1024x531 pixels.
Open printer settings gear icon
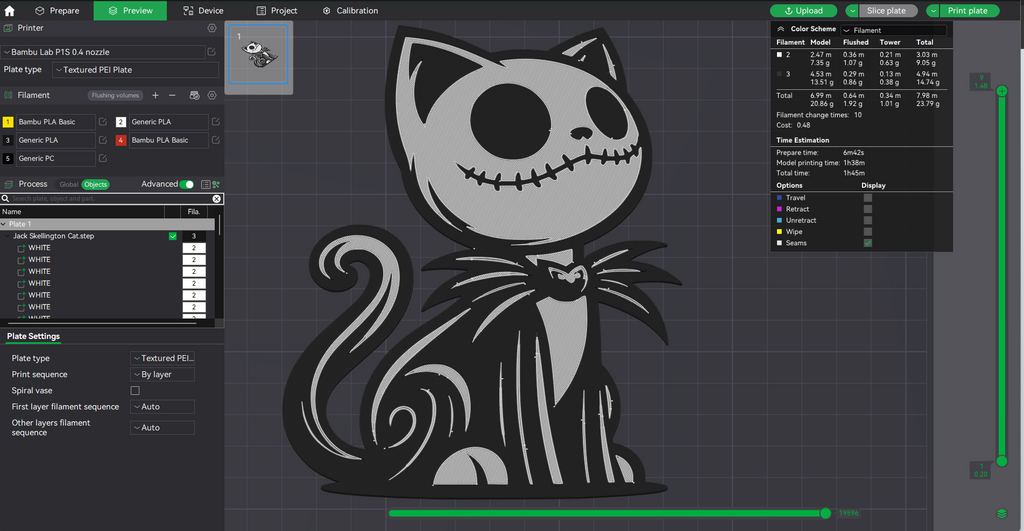tap(212, 28)
